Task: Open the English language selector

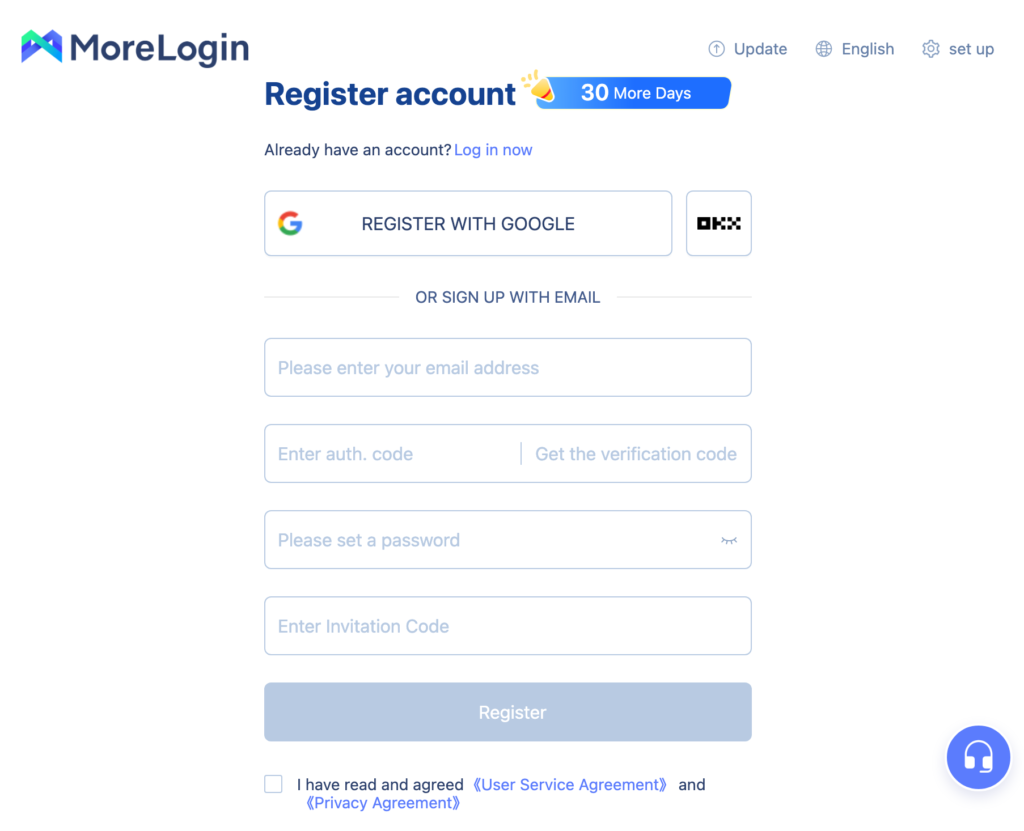Action: point(867,48)
